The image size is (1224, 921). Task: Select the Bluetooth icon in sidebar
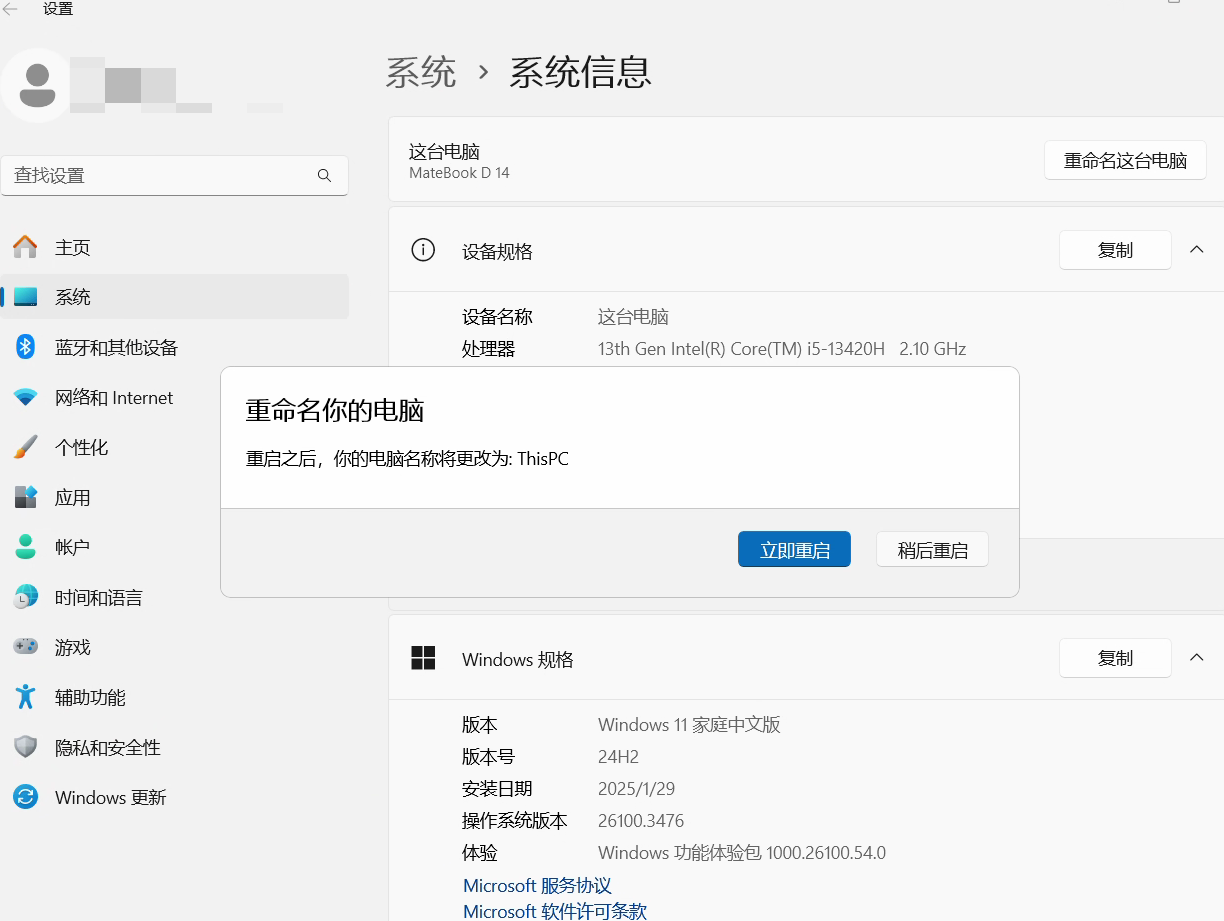coord(25,347)
